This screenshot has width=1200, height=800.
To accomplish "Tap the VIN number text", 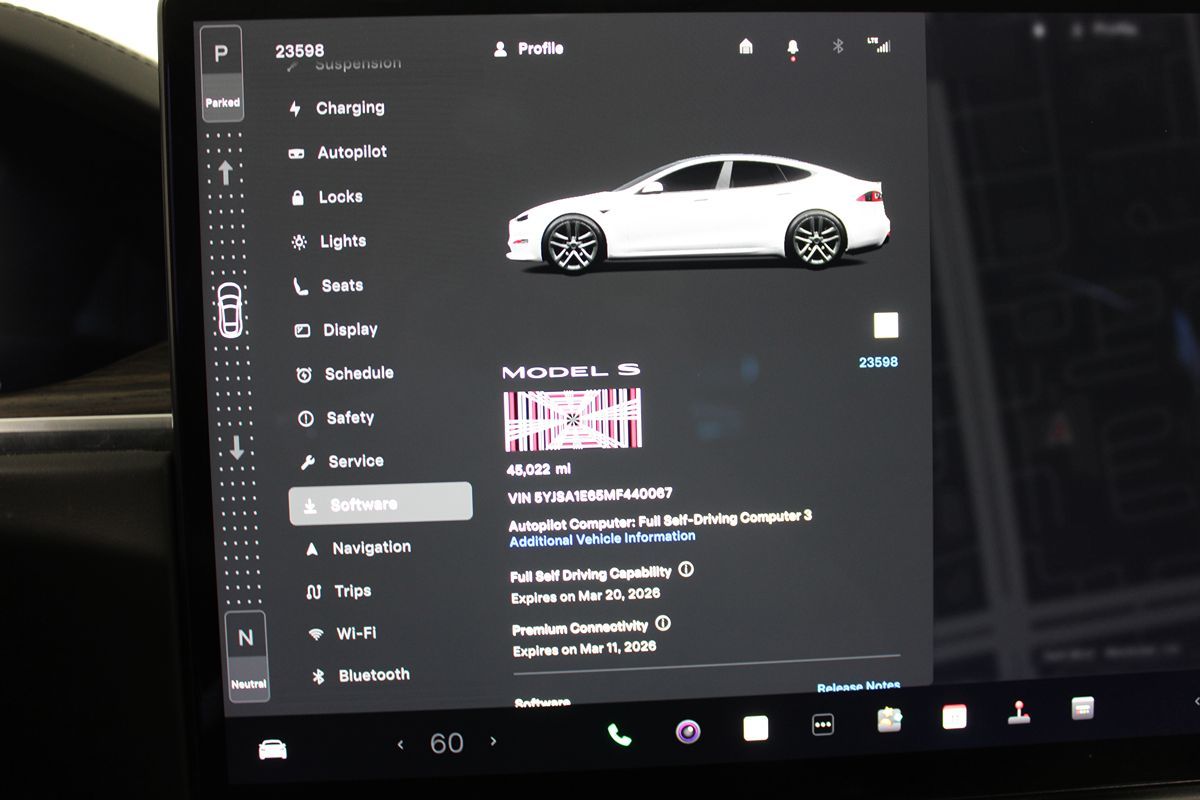I will pos(590,494).
